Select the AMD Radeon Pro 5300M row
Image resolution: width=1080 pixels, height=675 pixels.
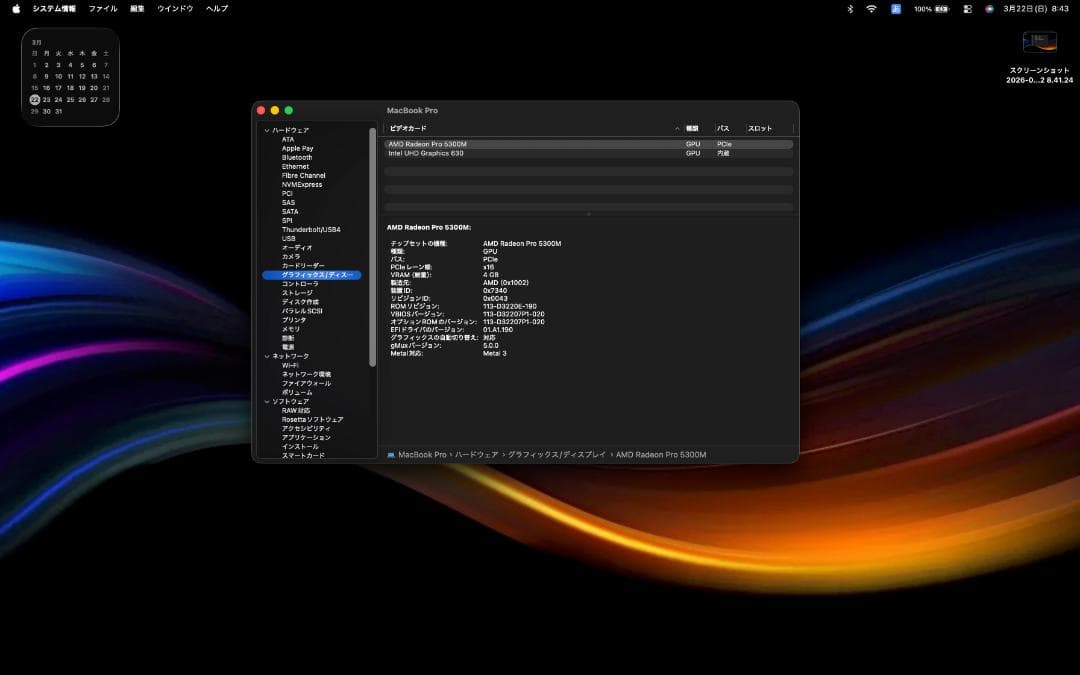tap(588, 144)
